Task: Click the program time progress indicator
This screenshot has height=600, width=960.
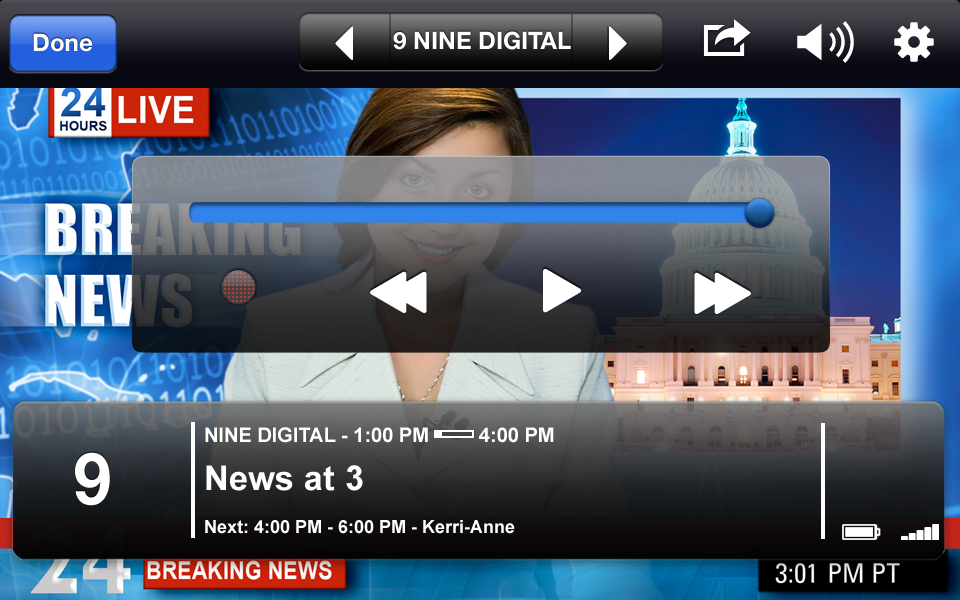Action: [x=454, y=434]
